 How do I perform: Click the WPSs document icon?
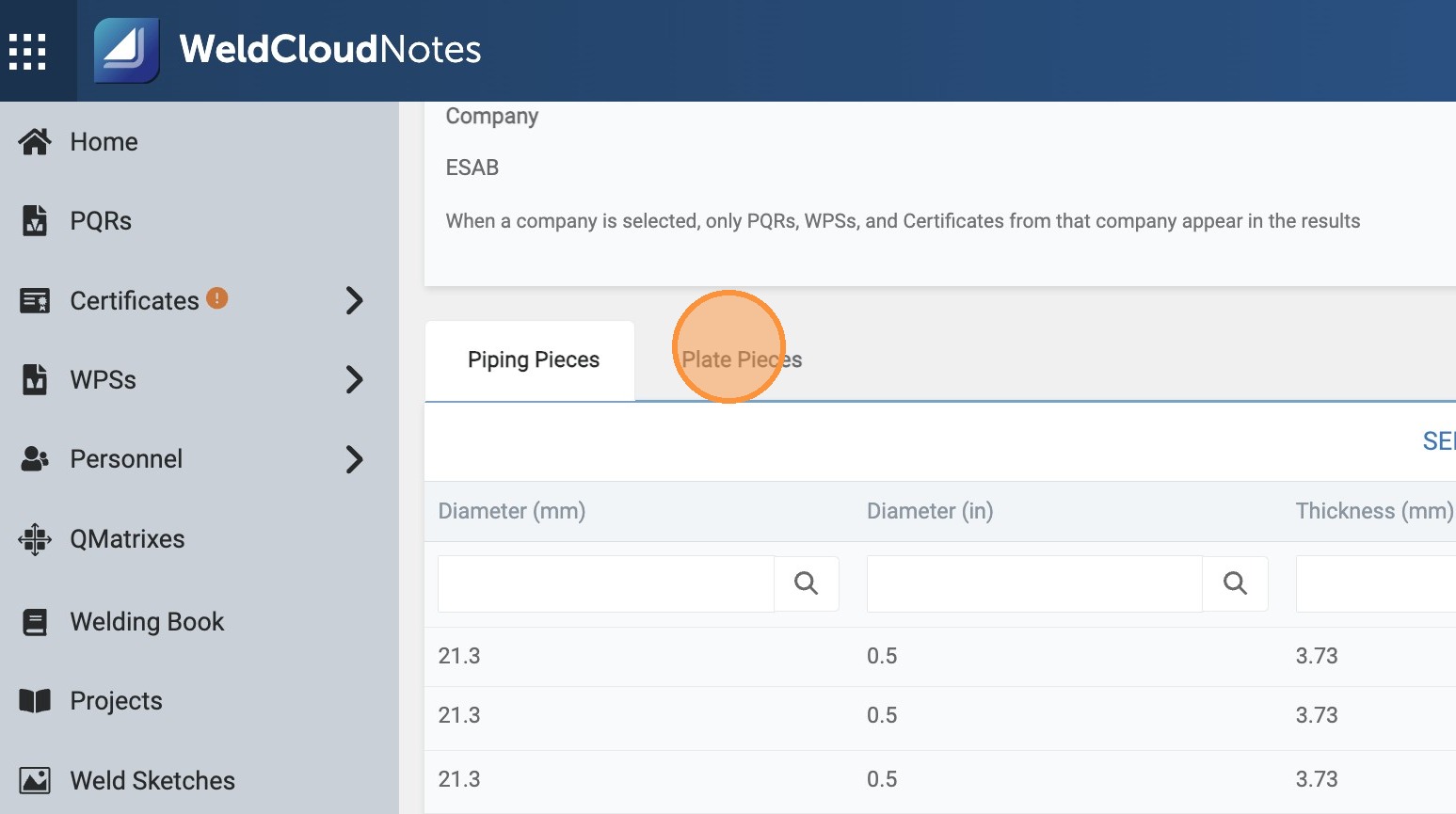(x=35, y=379)
